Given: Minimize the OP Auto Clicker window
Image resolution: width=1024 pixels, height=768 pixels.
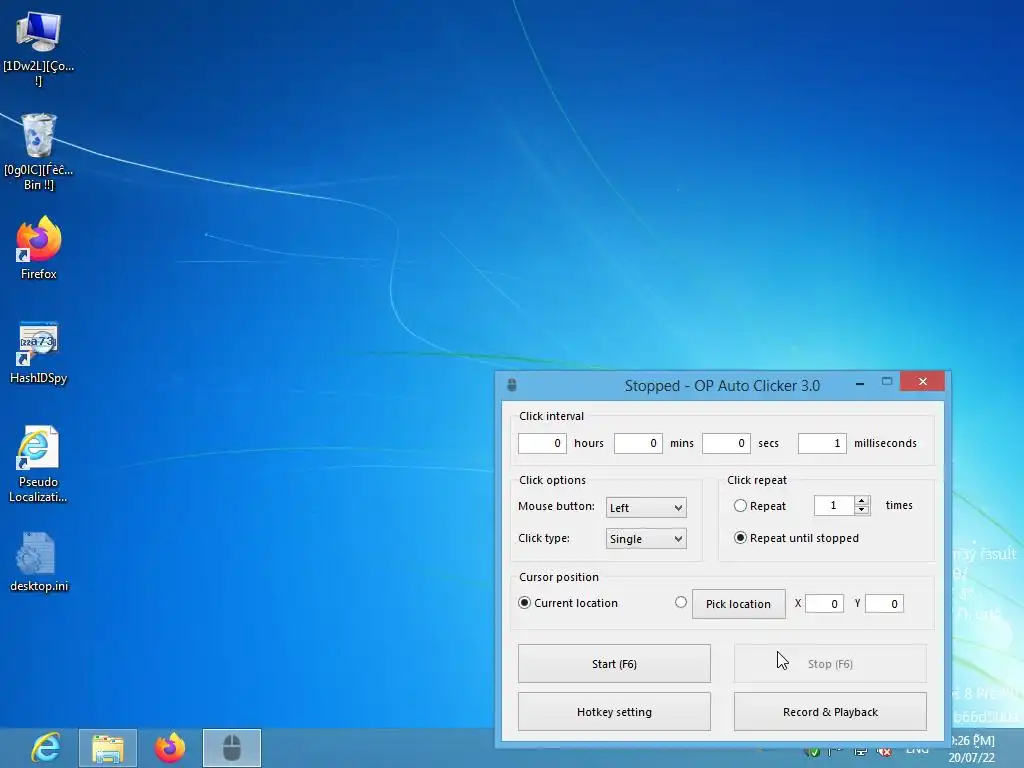Looking at the screenshot, I should click(x=860, y=383).
